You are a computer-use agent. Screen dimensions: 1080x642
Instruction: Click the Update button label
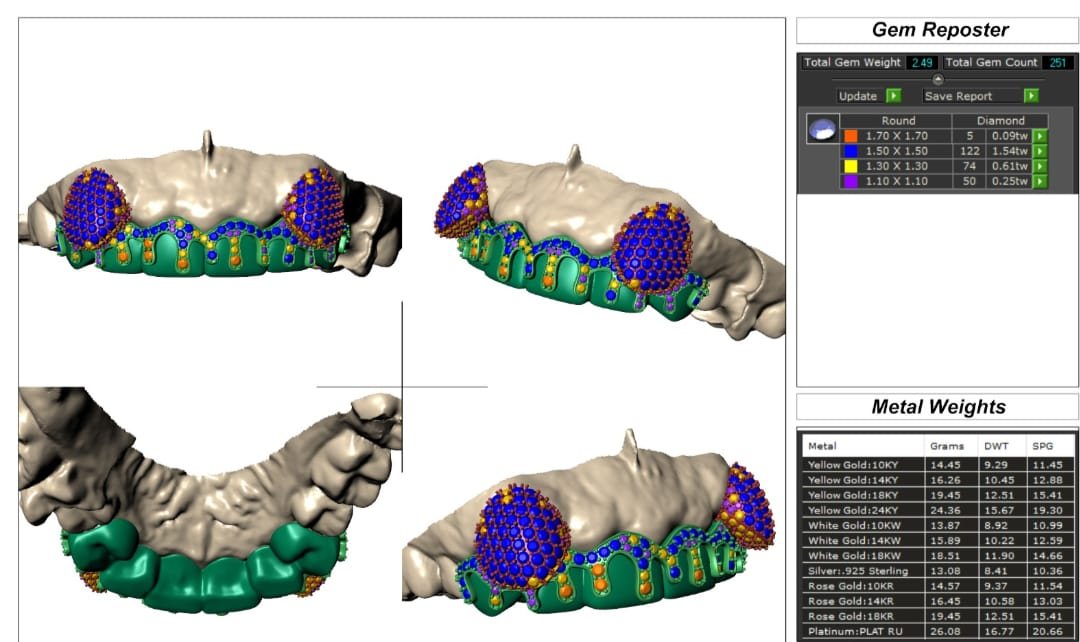[858, 96]
